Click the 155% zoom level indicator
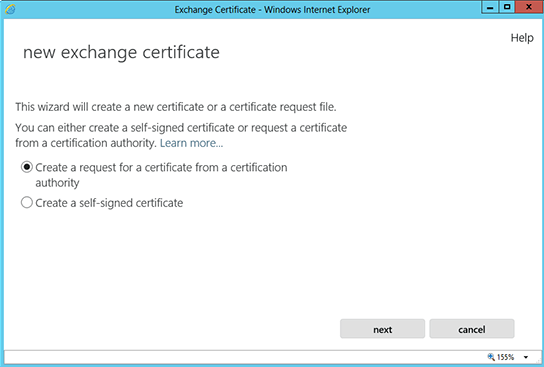Screen dimensions: 544x367 pos(505,357)
